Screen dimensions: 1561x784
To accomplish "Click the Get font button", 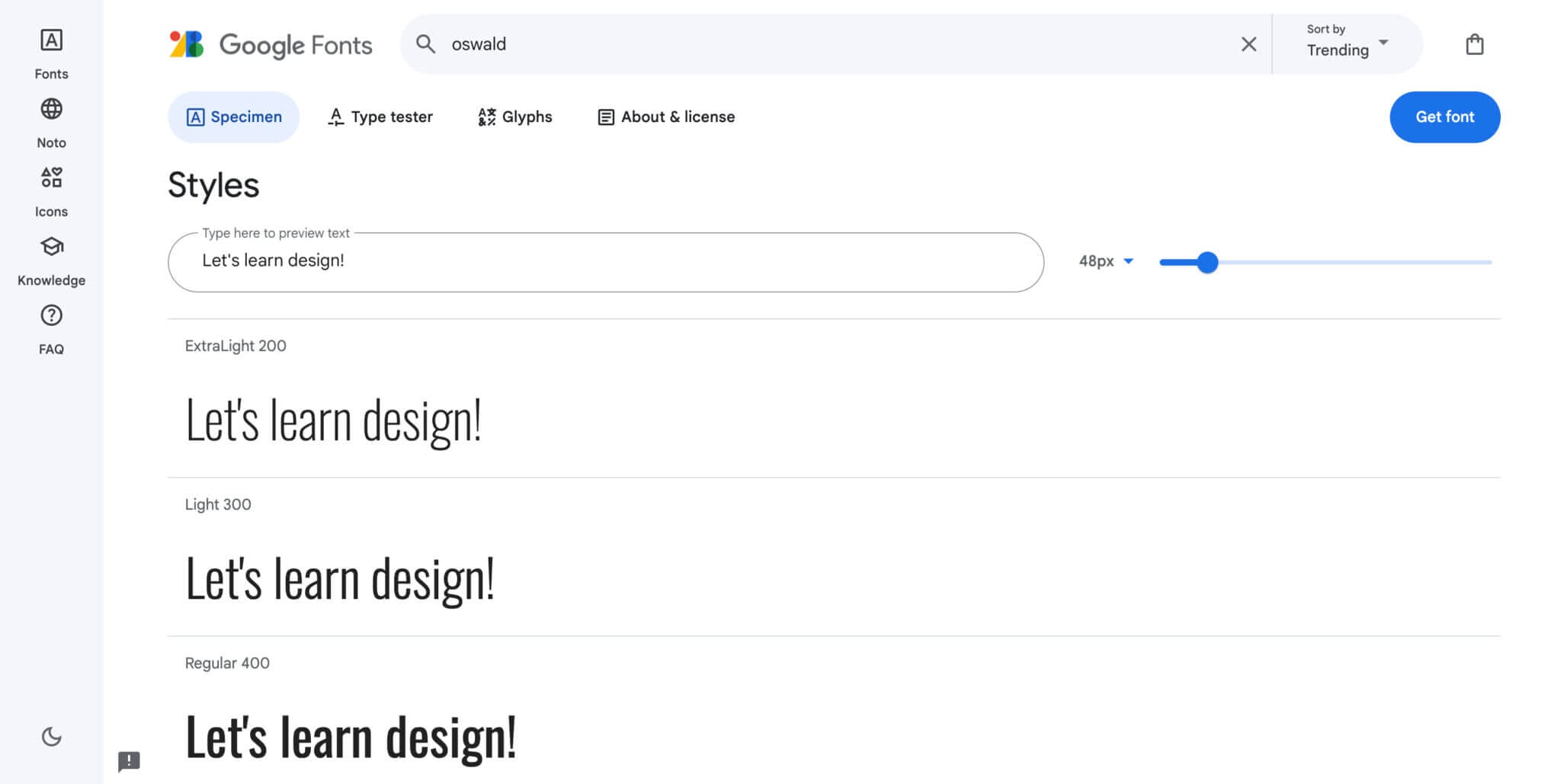I will click(x=1444, y=117).
